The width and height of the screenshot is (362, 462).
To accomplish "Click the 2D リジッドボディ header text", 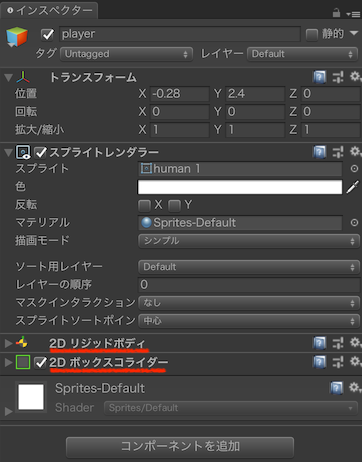I will point(97,343).
